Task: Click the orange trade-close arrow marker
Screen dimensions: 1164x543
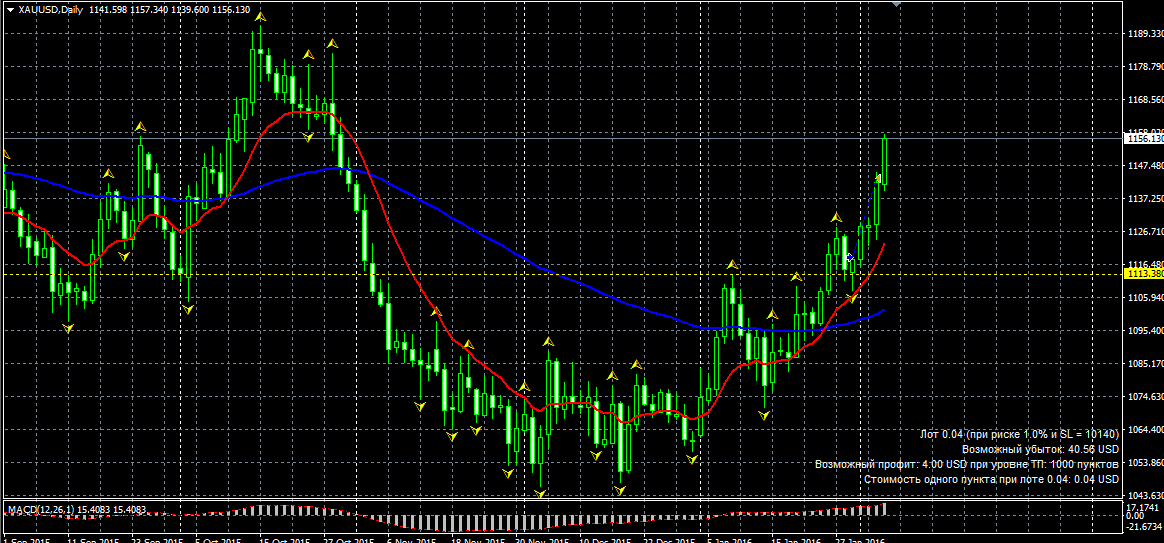Action: point(878,178)
